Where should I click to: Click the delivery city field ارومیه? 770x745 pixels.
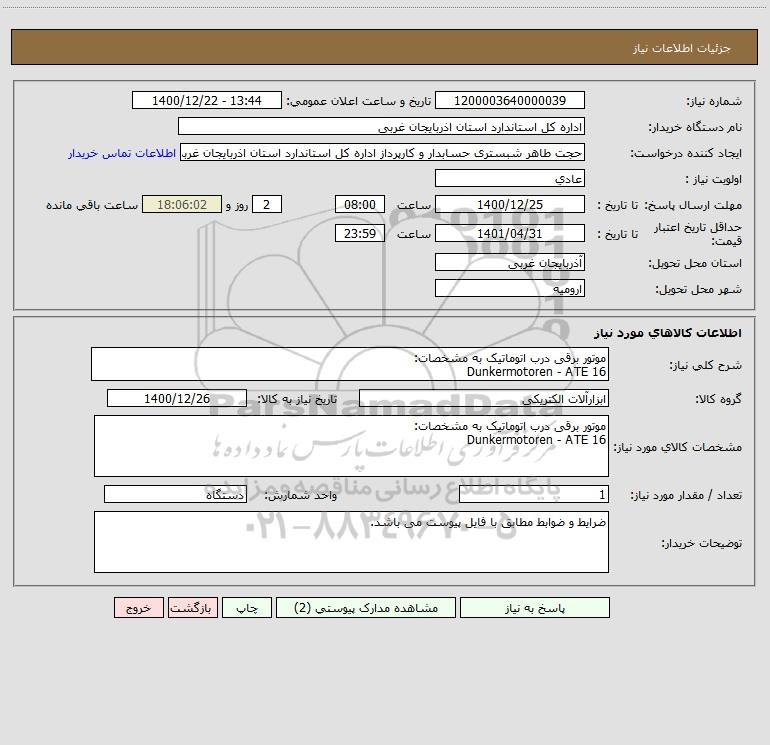coord(510,288)
